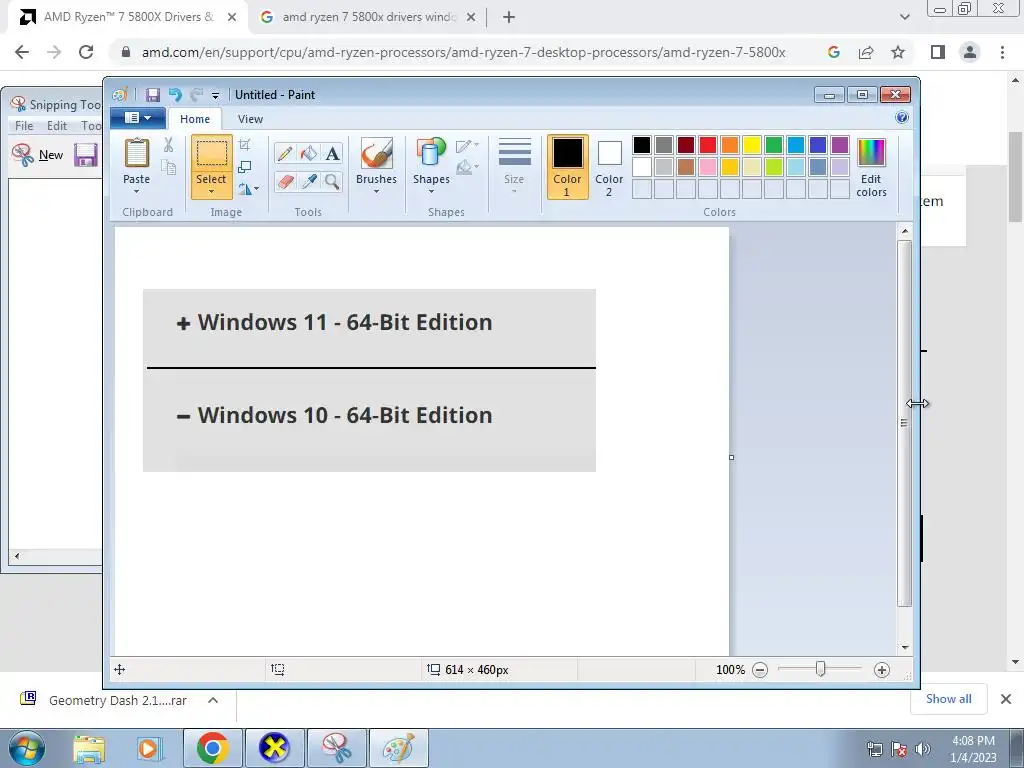Click the Snipping Tool save floppy icon
Viewport: 1024px width, 768px height.
click(x=86, y=155)
